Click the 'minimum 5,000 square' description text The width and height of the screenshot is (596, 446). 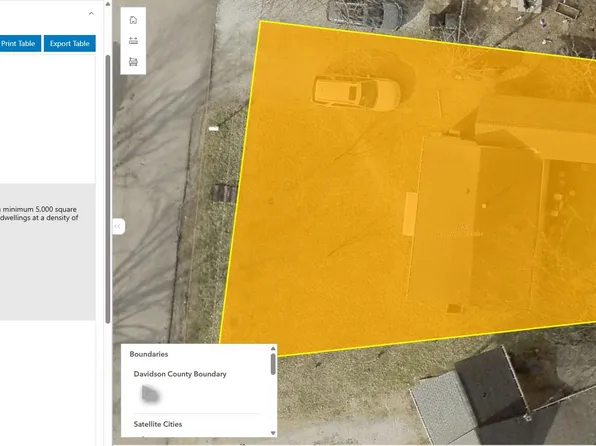click(40, 209)
